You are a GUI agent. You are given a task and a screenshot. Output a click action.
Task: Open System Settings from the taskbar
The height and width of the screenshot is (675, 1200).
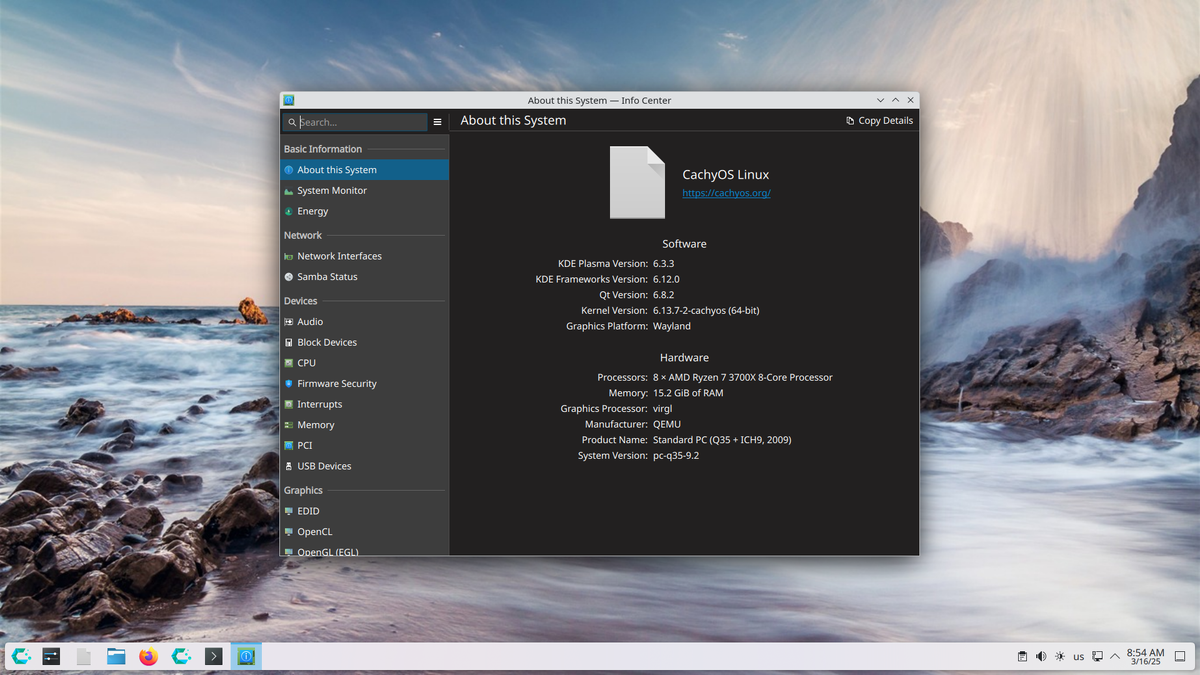pyautogui.click(x=51, y=656)
